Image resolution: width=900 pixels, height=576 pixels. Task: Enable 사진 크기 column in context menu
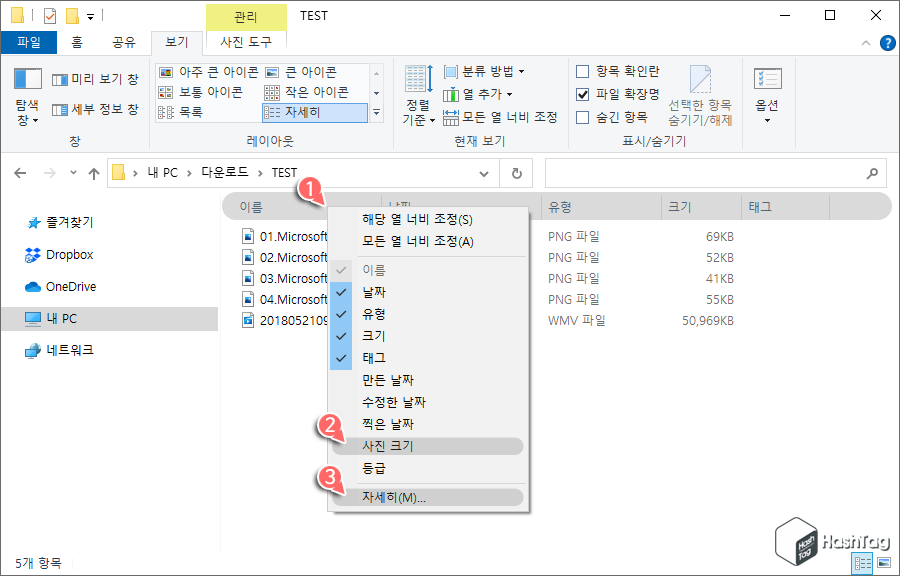pos(390,445)
